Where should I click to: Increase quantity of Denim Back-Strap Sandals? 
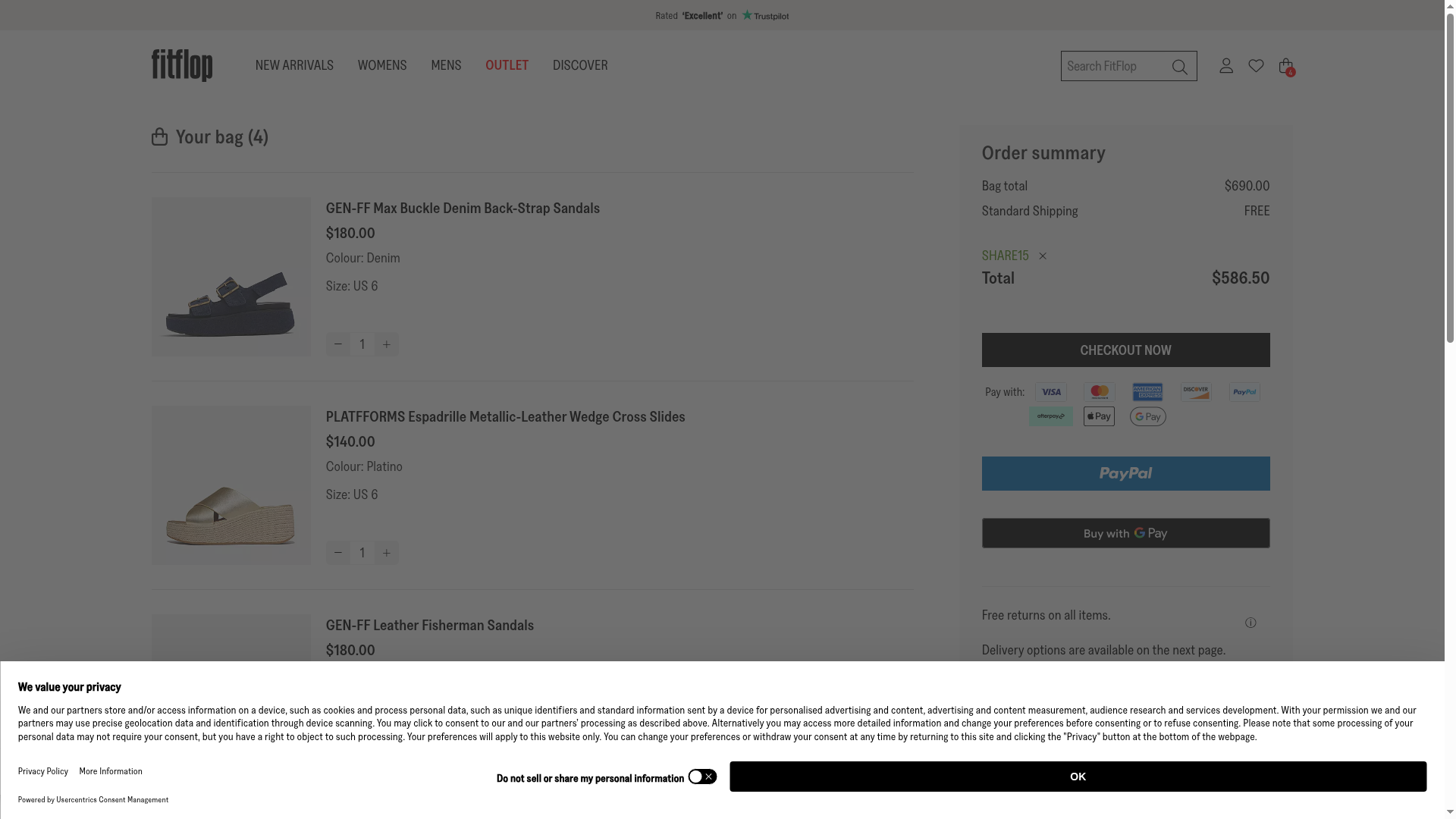386,344
